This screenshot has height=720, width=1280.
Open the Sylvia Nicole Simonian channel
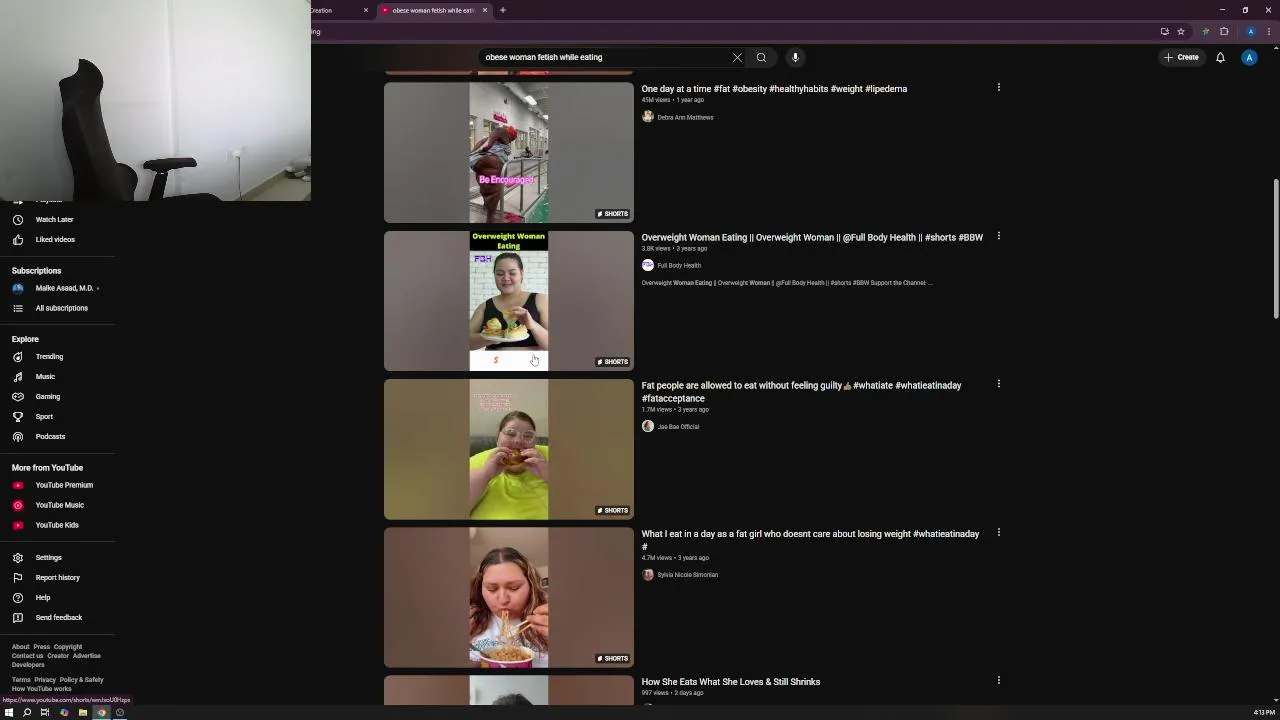click(687, 575)
